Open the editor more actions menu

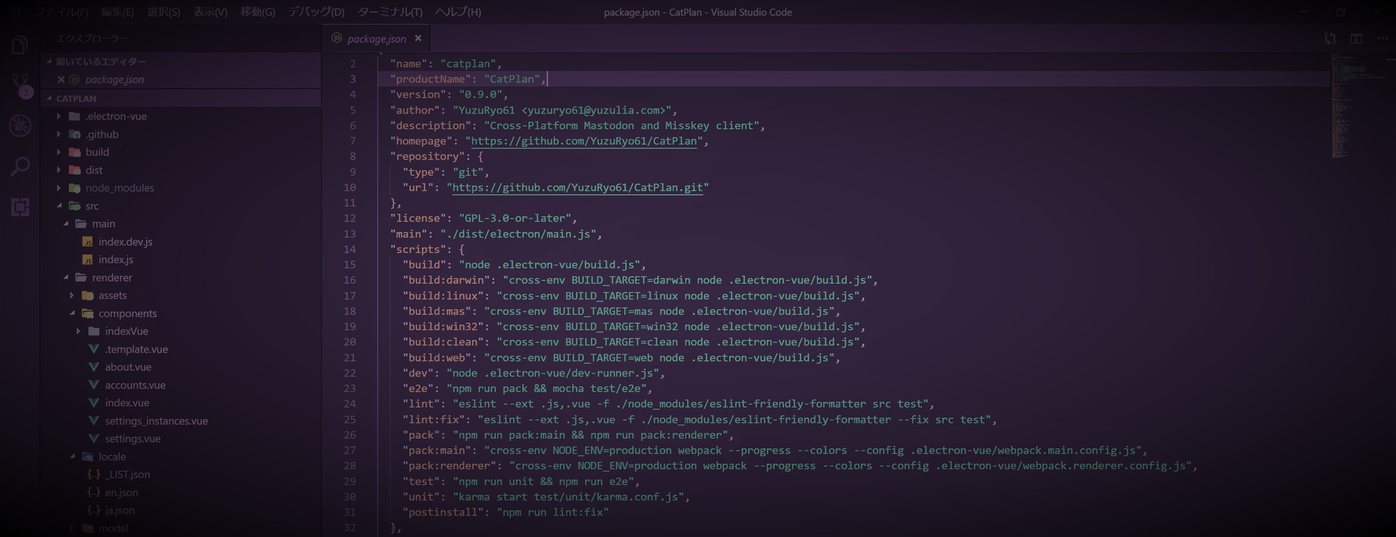point(1382,39)
